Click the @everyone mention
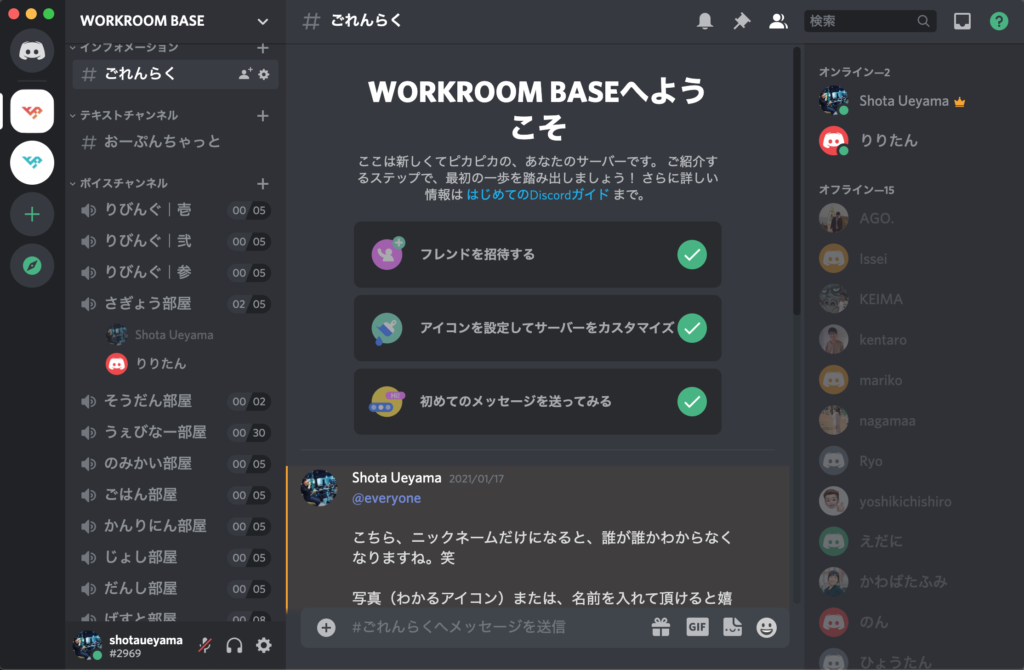Image resolution: width=1024 pixels, height=670 pixels. [x=387, y=498]
